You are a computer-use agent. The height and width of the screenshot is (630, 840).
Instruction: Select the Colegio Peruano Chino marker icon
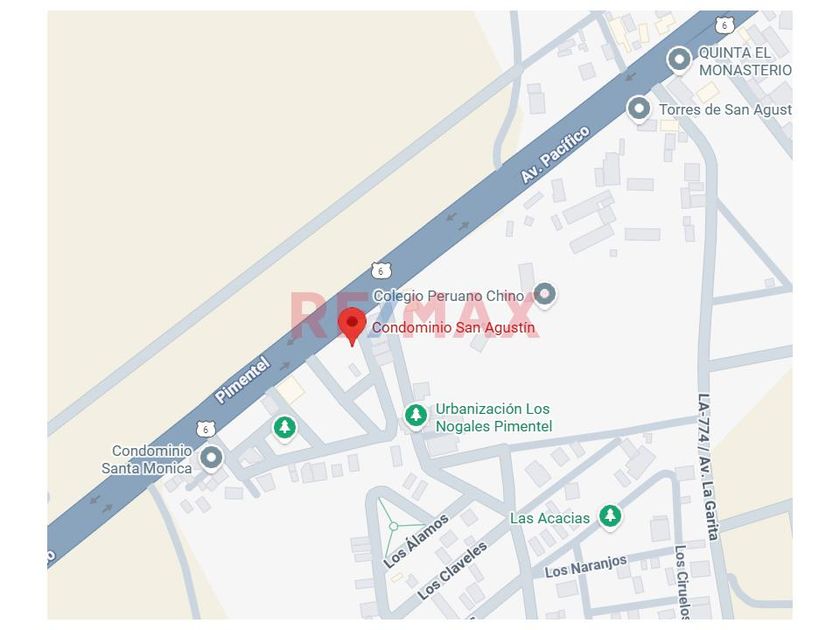point(545,294)
